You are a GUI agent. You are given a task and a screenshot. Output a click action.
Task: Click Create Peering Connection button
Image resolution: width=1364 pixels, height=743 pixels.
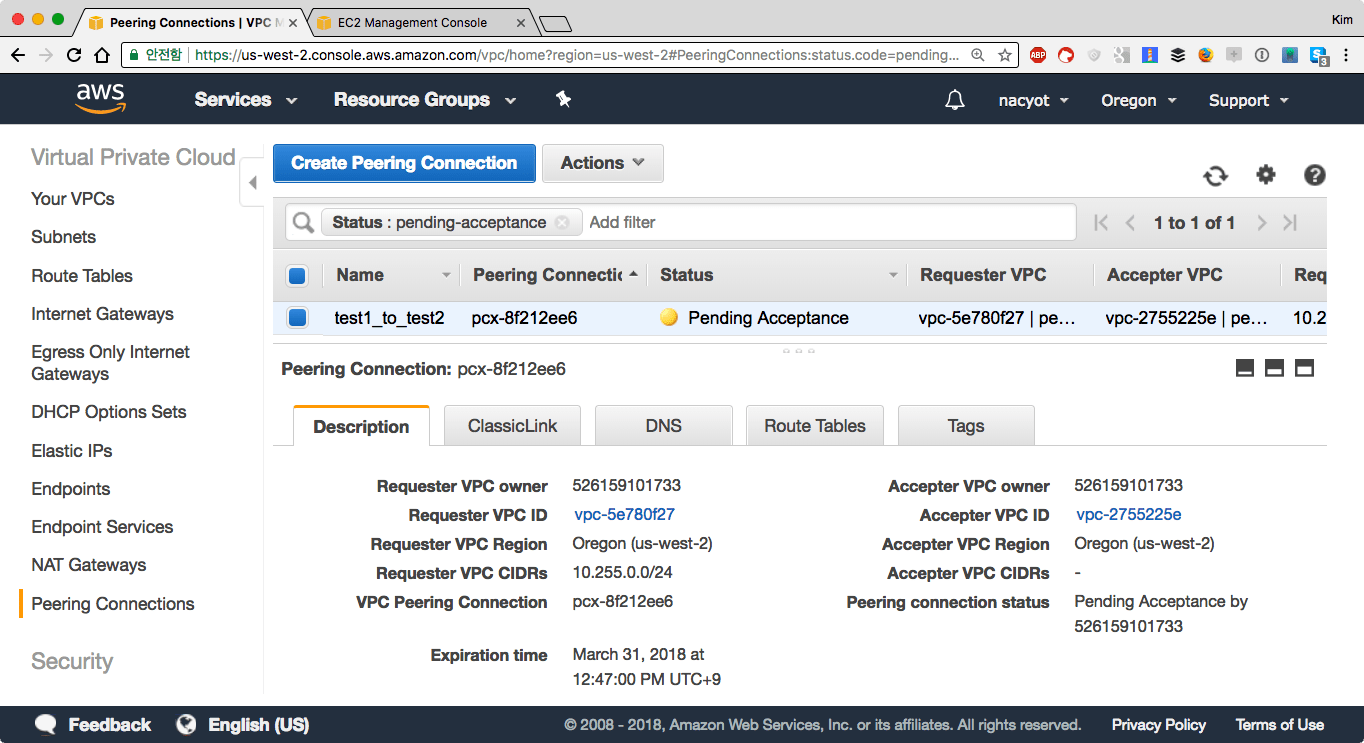tap(404, 163)
